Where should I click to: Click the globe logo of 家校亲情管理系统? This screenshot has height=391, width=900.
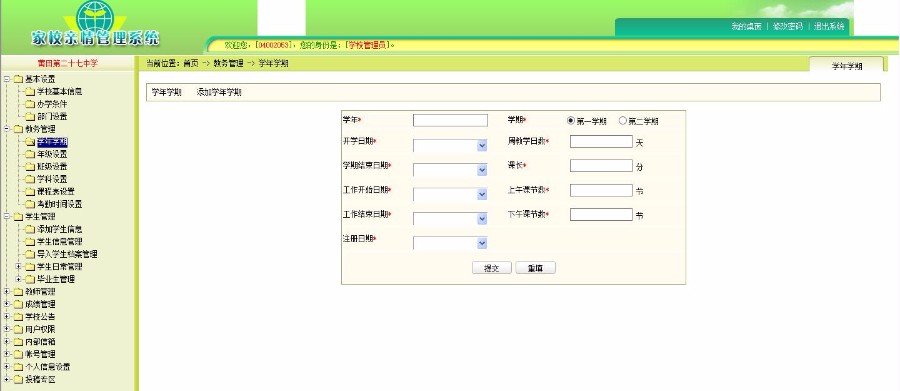(x=95, y=16)
